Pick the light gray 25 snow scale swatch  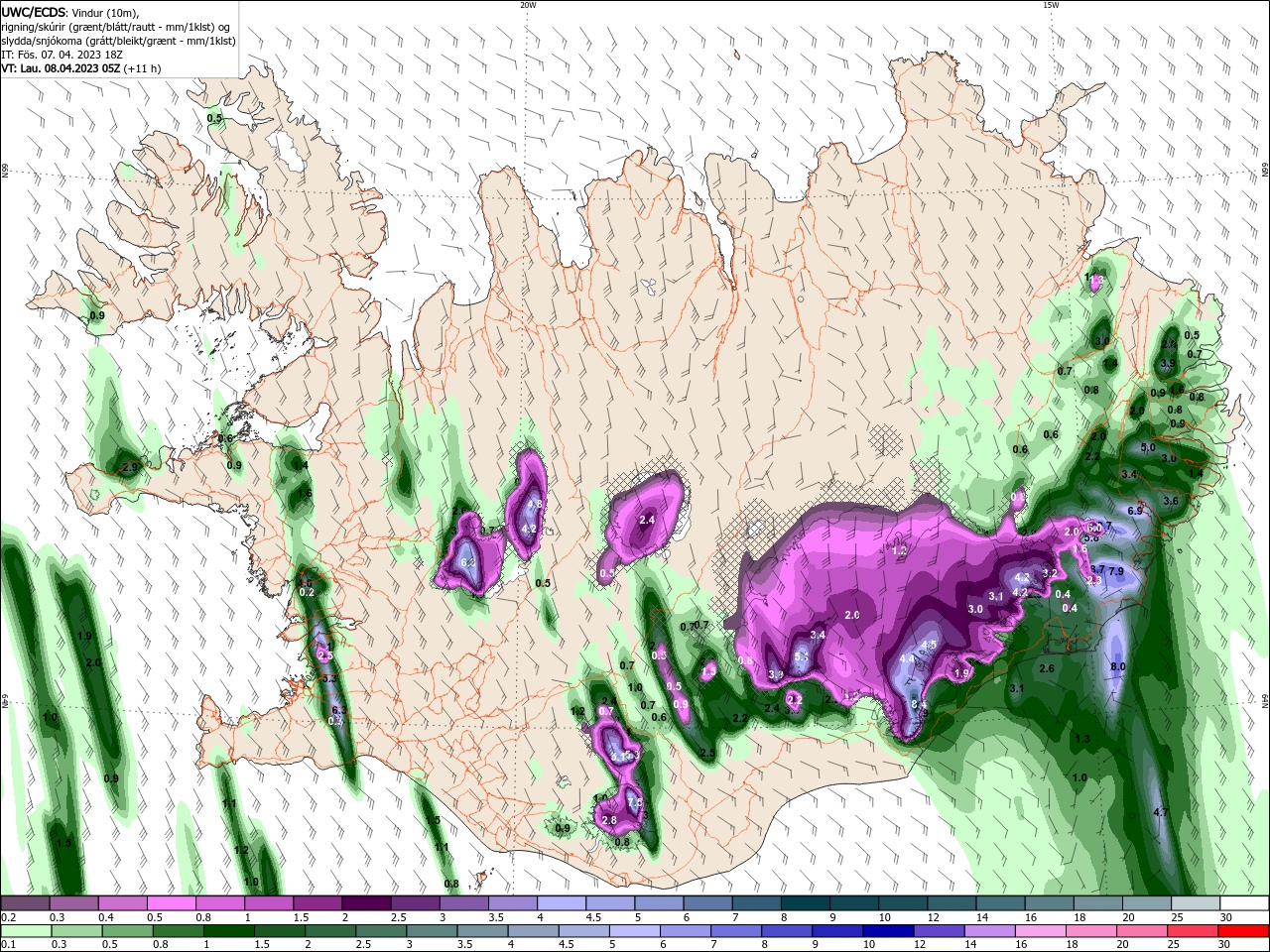coord(1196,903)
